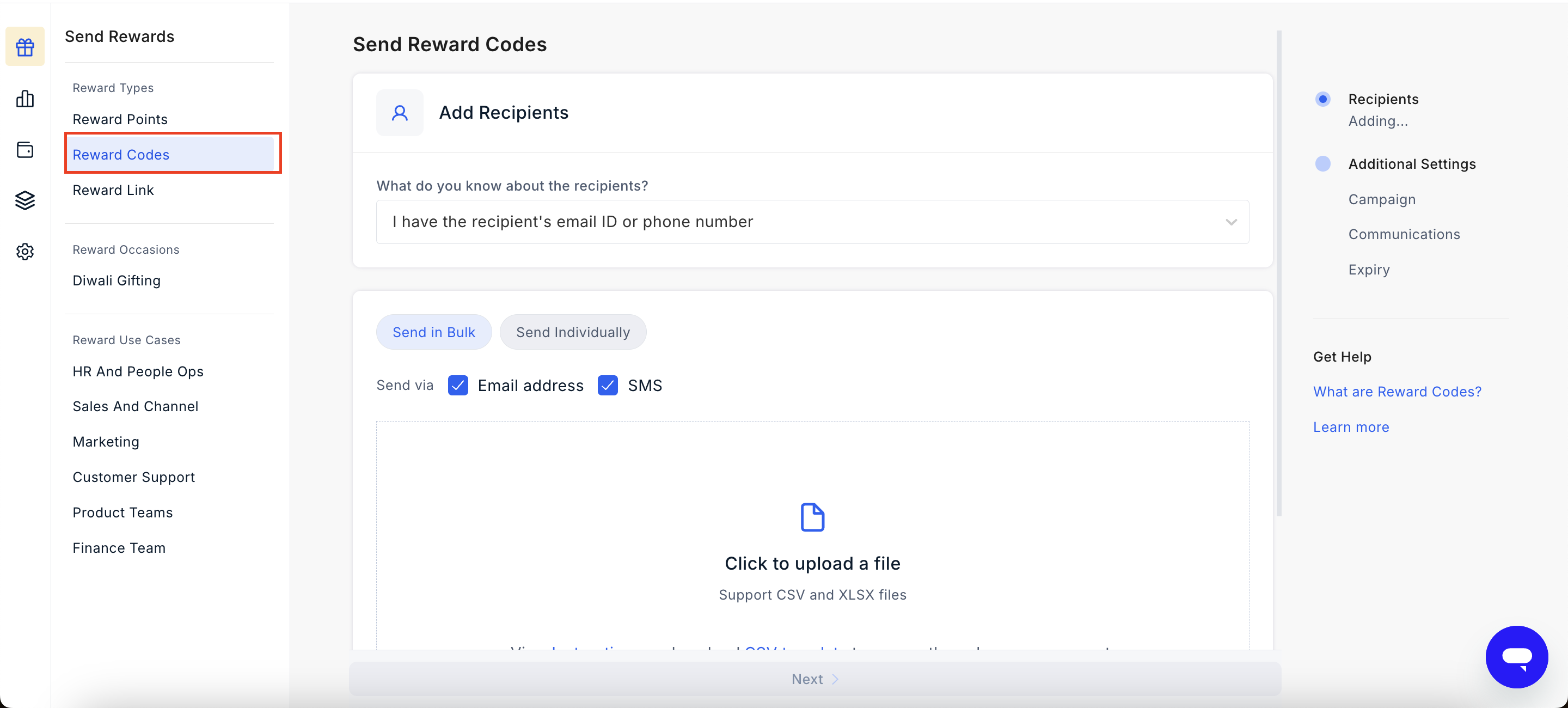
Task: Open the chat support bubble
Action: point(1516,656)
